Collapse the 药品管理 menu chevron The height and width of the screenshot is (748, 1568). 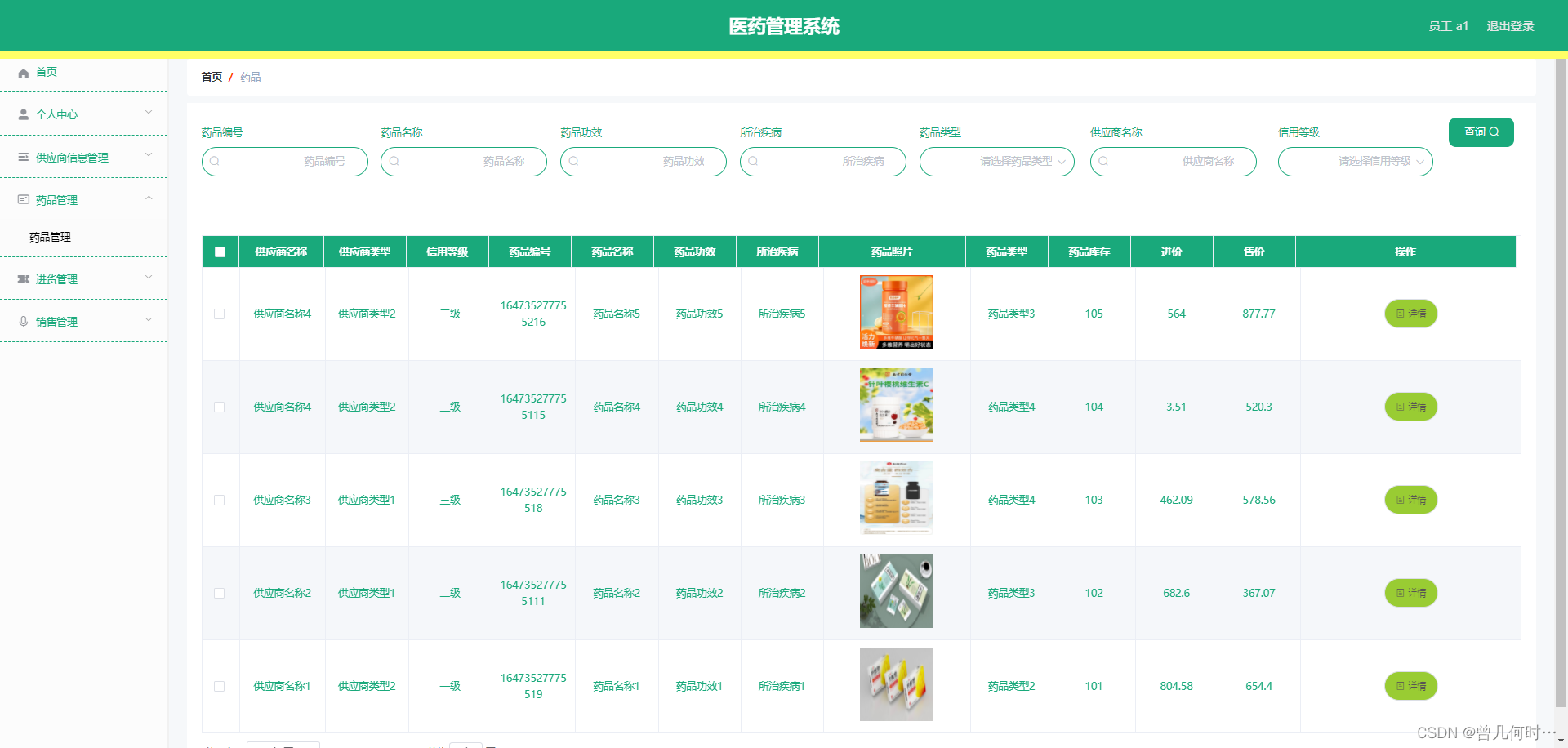149,198
